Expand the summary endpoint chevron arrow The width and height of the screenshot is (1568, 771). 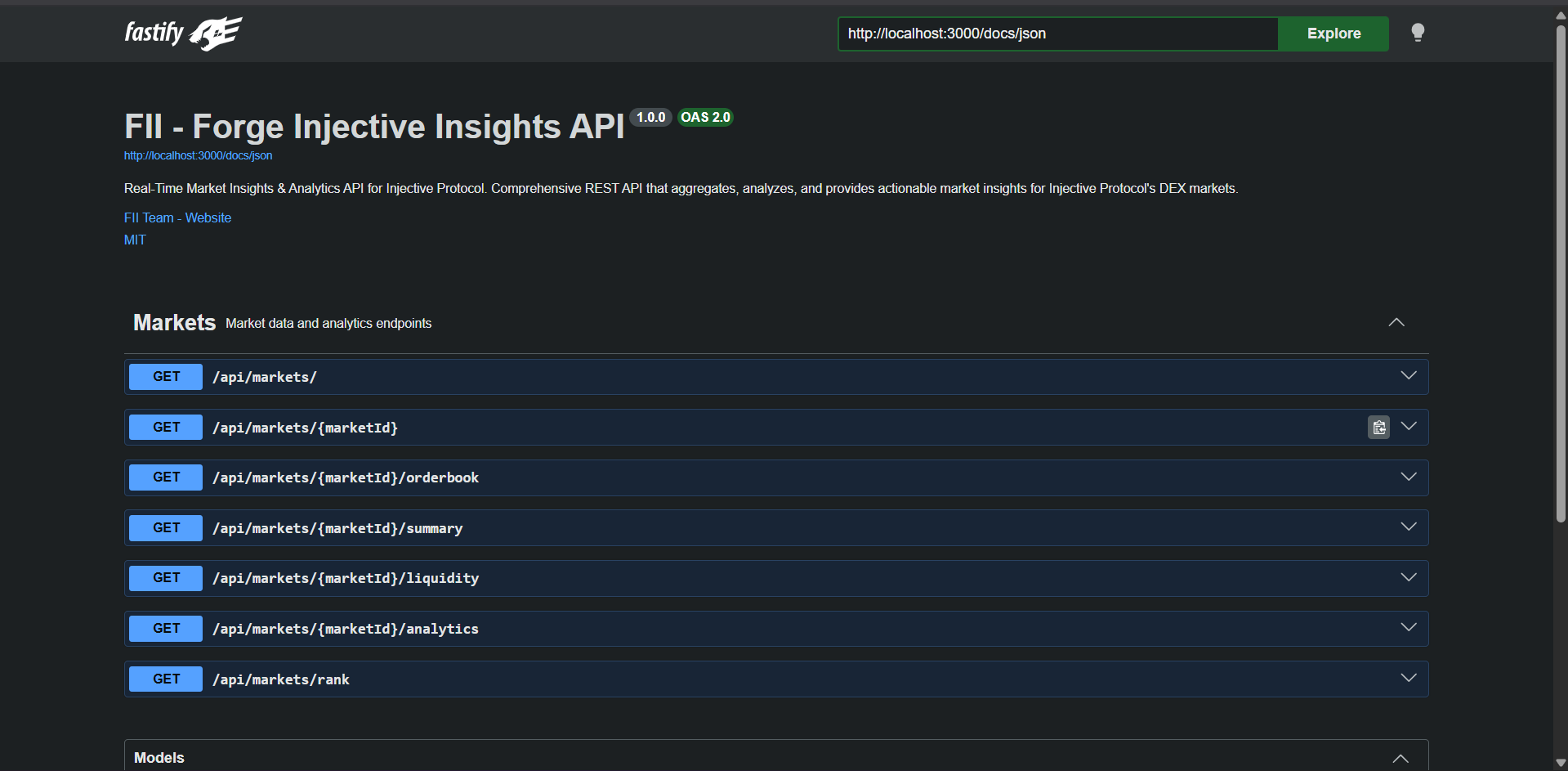1408,527
